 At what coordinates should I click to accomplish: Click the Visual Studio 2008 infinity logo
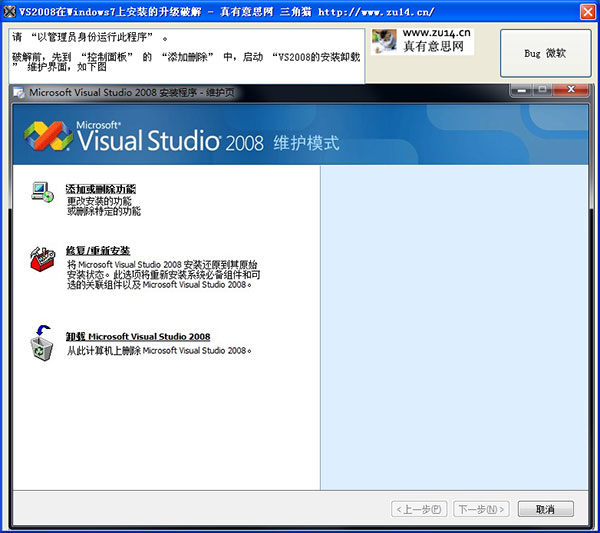[48, 136]
